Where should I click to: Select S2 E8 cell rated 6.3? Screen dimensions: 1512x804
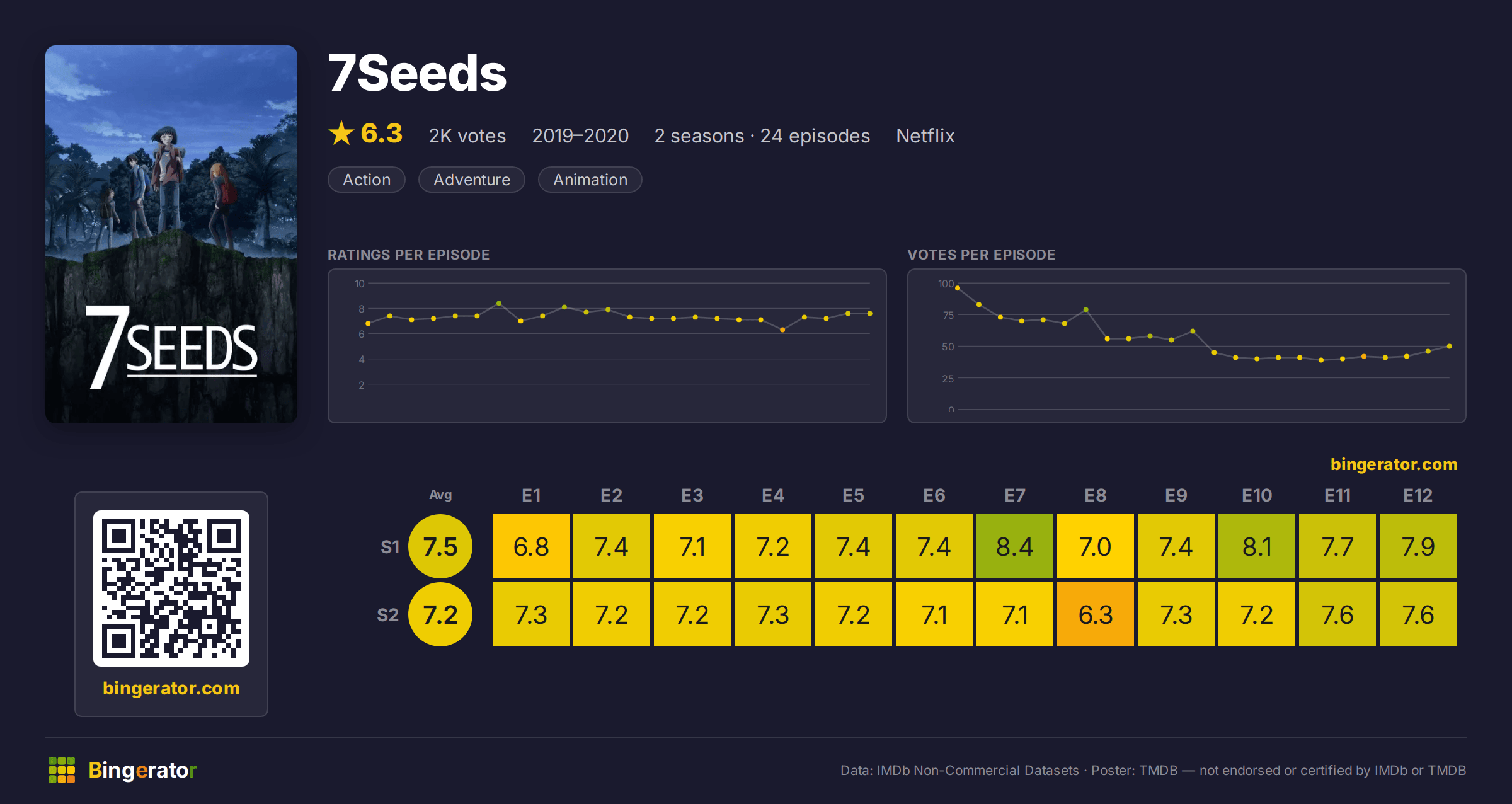click(x=1096, y=614)
